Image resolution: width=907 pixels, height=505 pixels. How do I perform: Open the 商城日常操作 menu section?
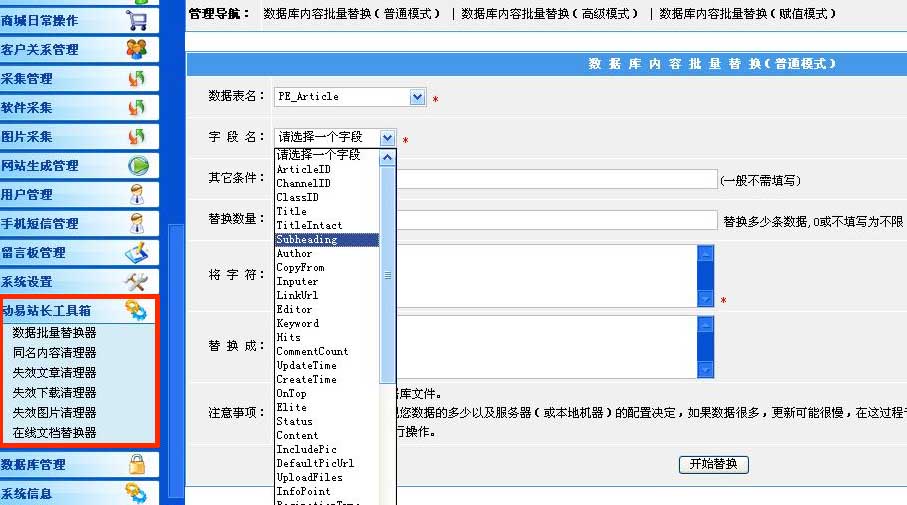pos(79,20)
